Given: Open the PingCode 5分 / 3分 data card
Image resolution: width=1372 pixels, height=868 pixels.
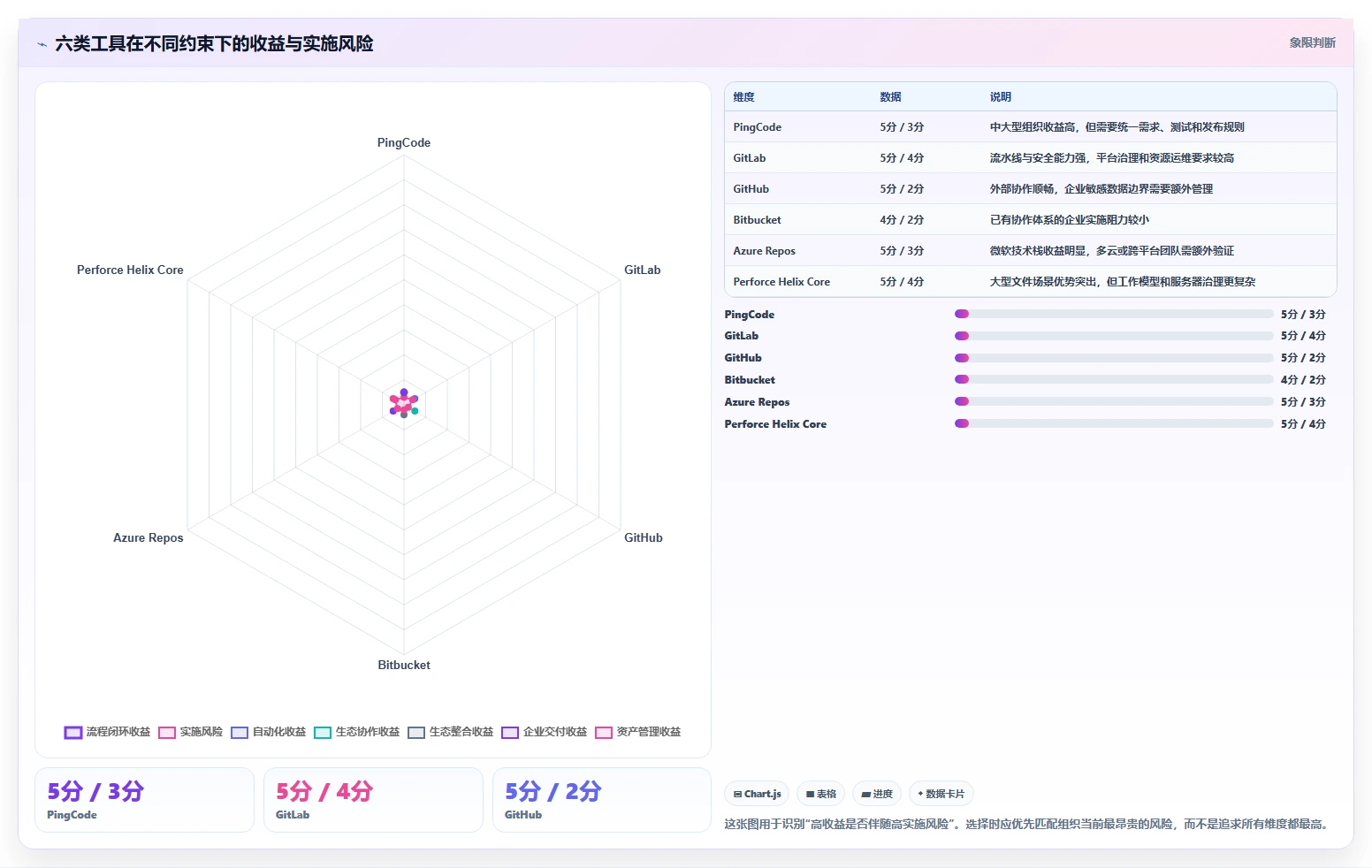Looking at the screenshot, I should (144, 800).
